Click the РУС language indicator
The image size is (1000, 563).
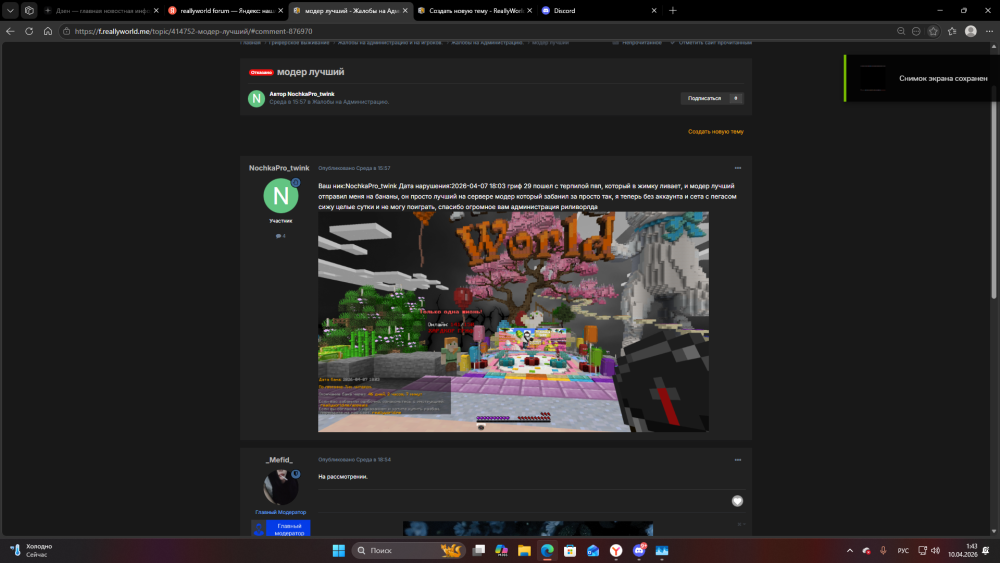pos(903,550)
